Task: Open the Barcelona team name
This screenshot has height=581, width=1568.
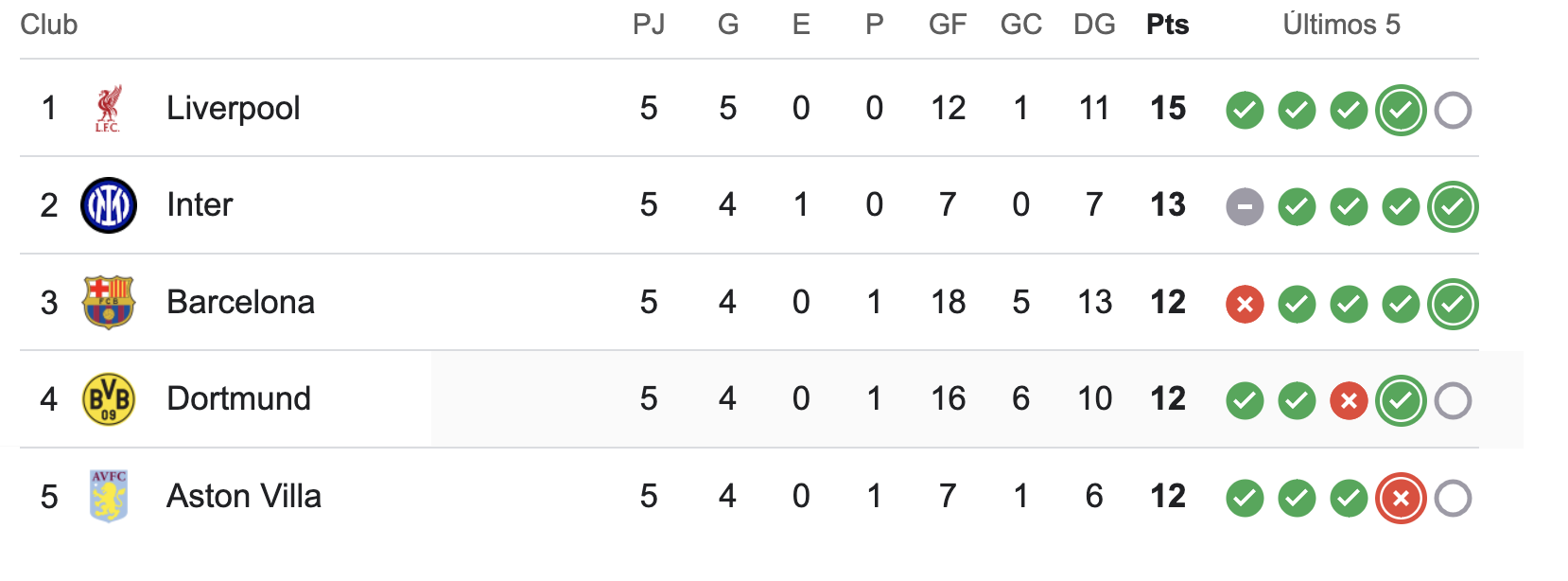Action: click(x=240, y=302)
